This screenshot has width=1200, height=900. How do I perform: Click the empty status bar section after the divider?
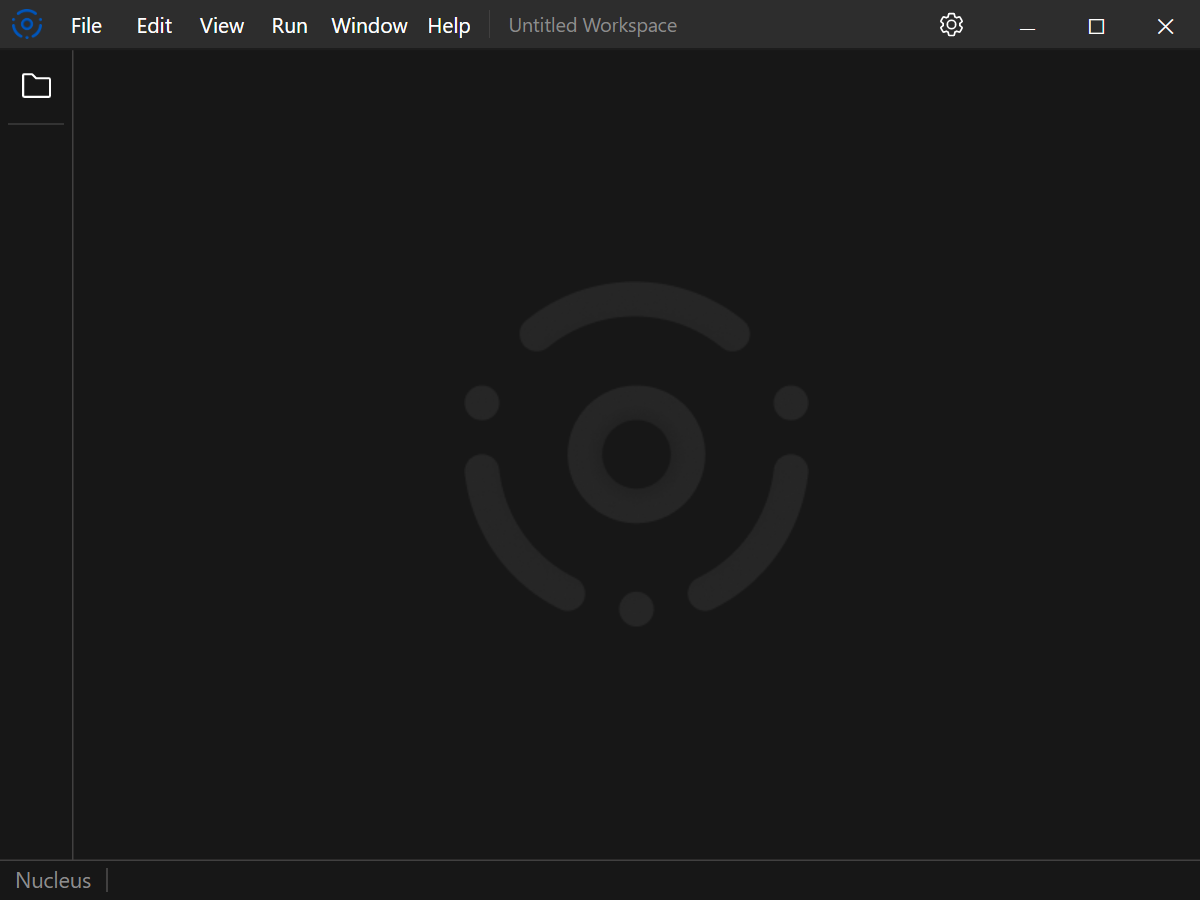click(x=300, y=879)
